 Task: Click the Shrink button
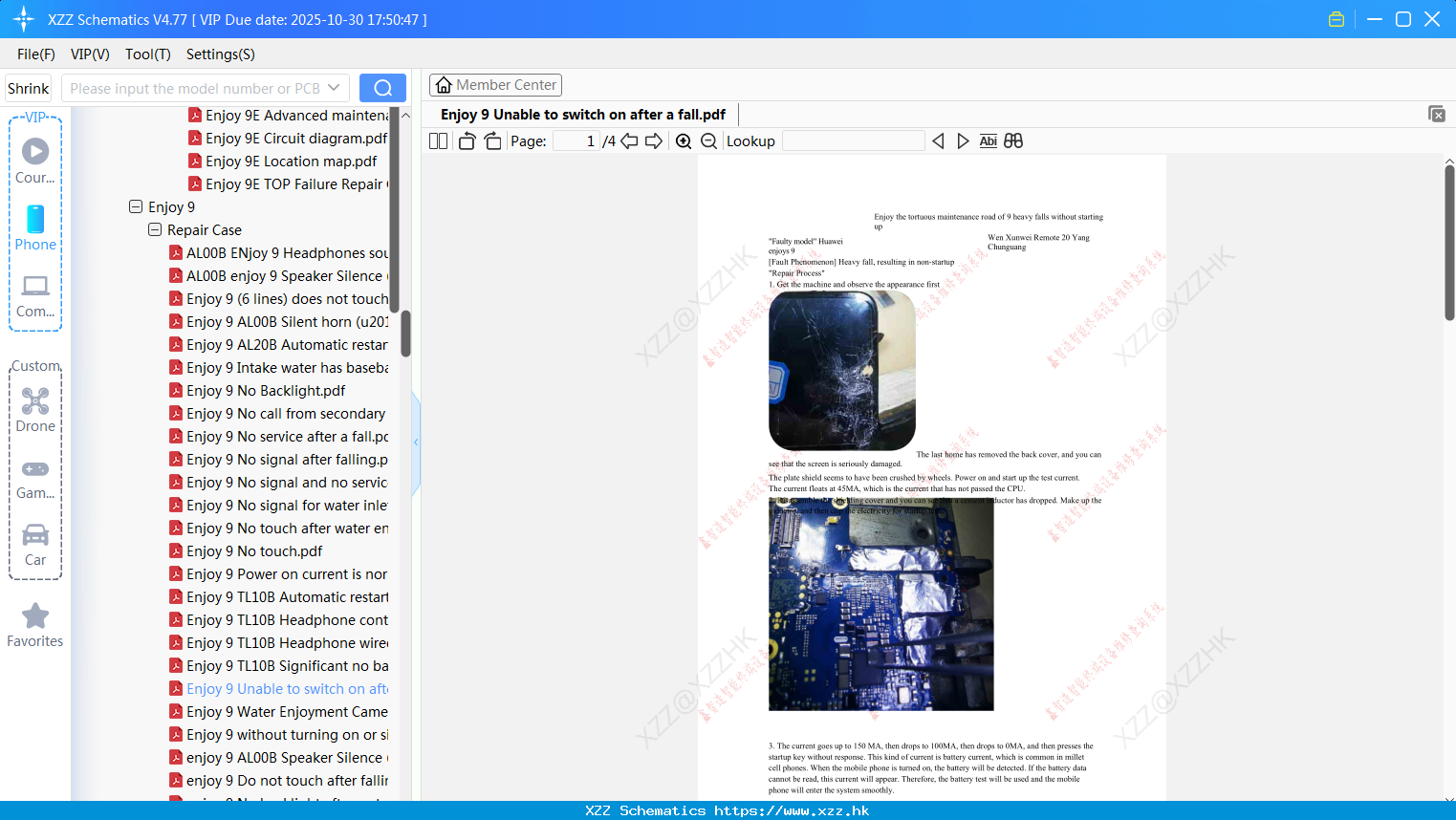[x=29, y=88]
